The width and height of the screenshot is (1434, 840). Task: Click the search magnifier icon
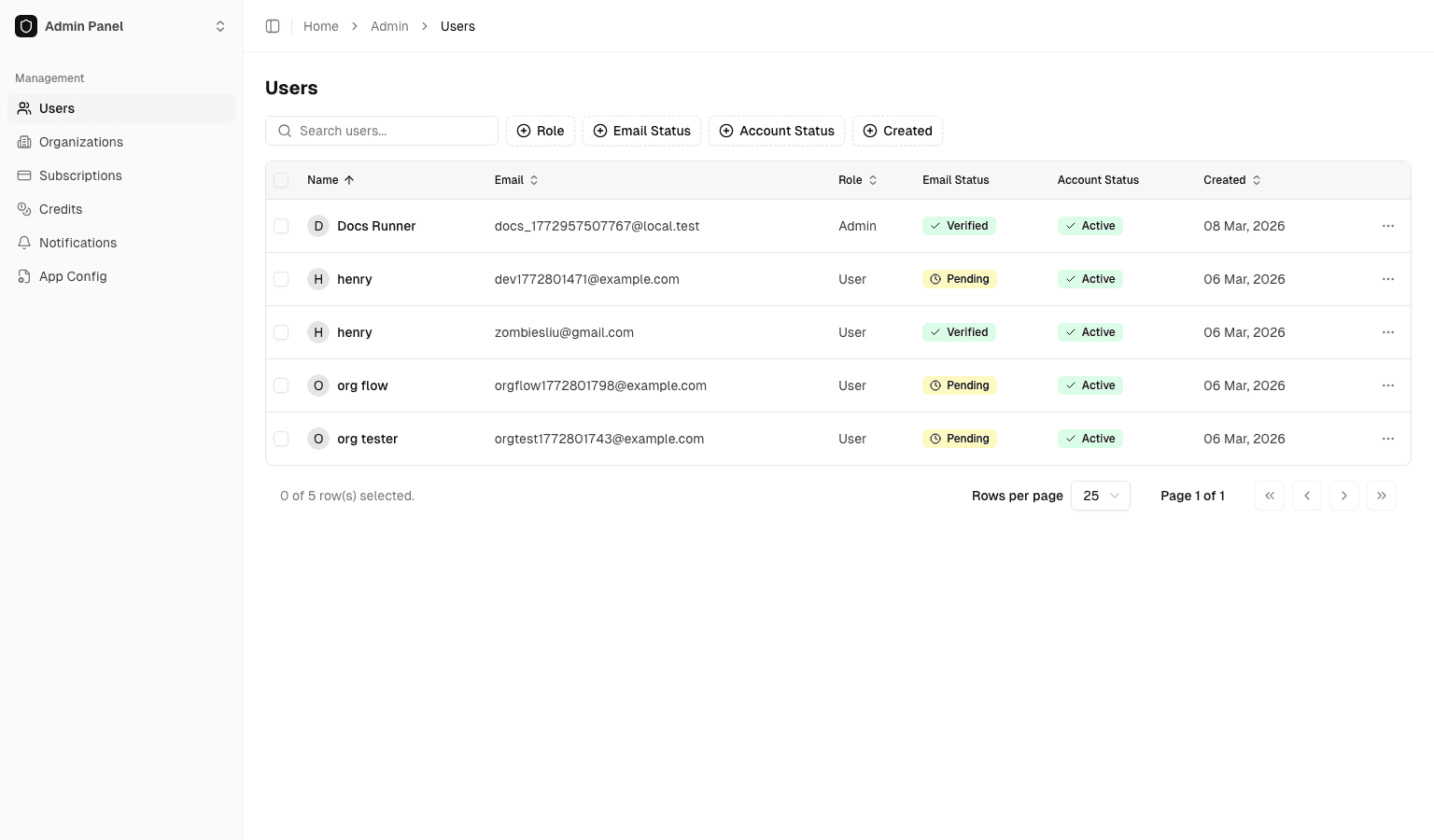pos(285,131)
